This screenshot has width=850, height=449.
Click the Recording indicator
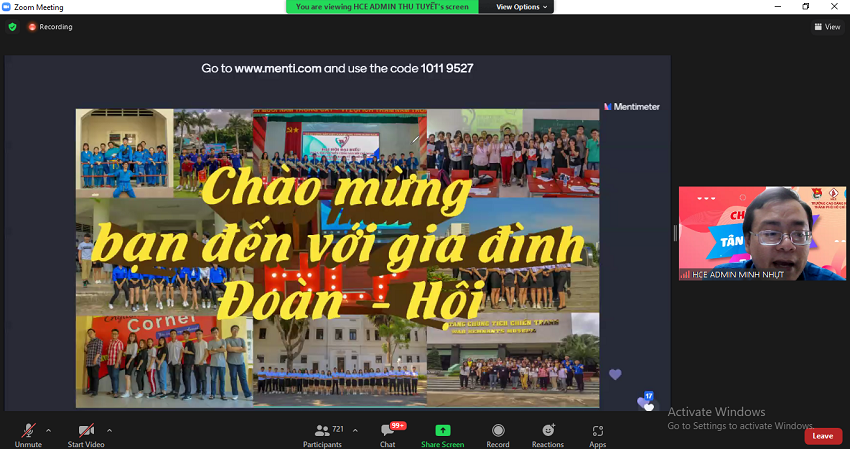coord(50,27)
